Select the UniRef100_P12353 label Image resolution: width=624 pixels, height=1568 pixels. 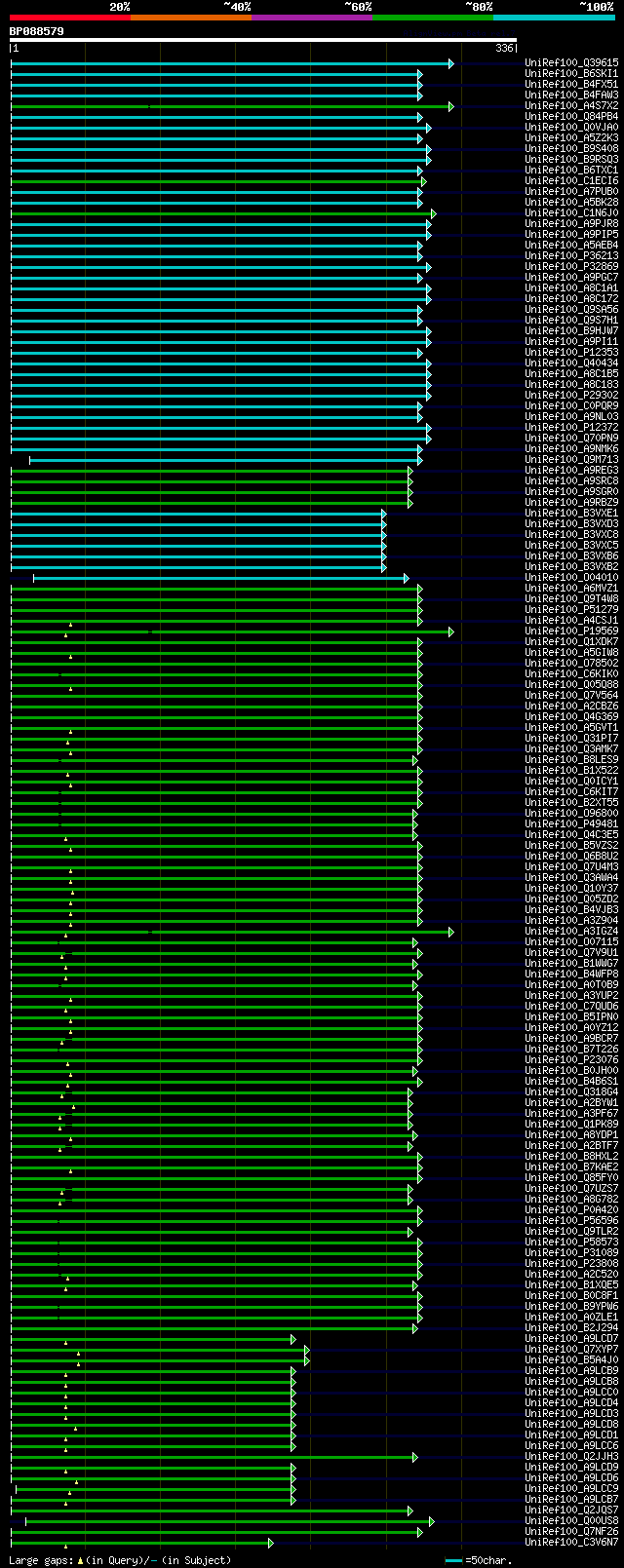pyautogui.click(x=571, y=352)
